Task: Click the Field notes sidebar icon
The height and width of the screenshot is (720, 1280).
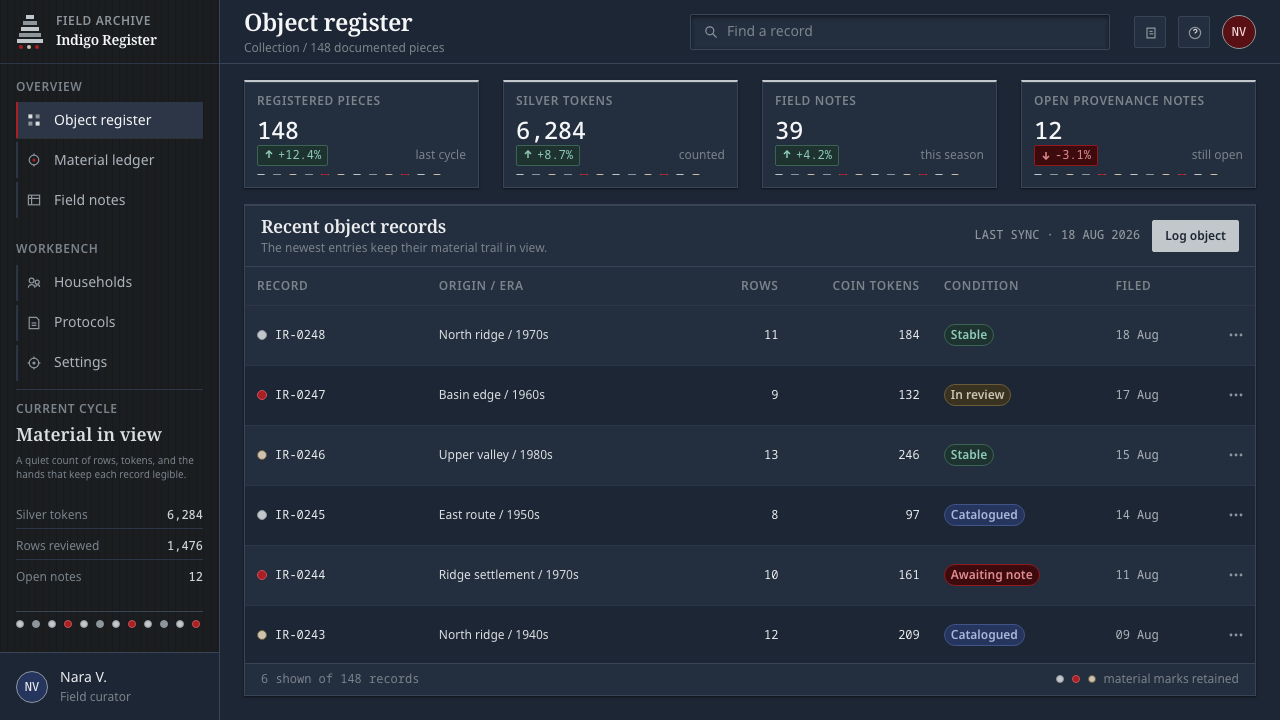Action: (x=34, y=200)
